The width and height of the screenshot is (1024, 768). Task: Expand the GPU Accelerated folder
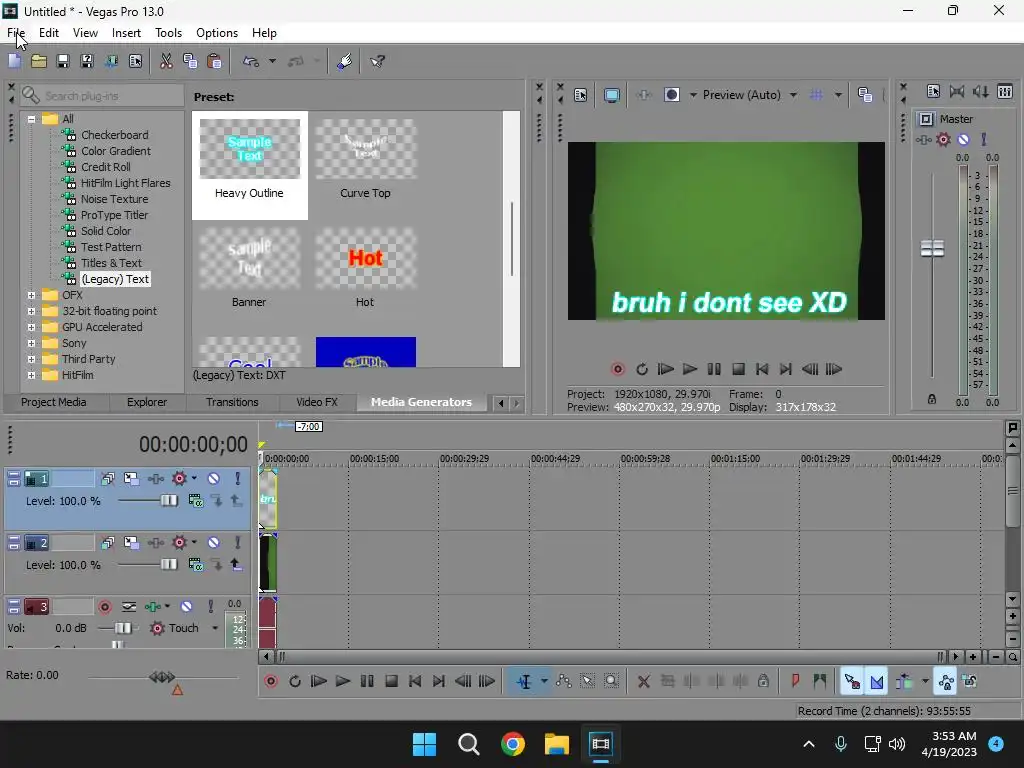point(31,327)
